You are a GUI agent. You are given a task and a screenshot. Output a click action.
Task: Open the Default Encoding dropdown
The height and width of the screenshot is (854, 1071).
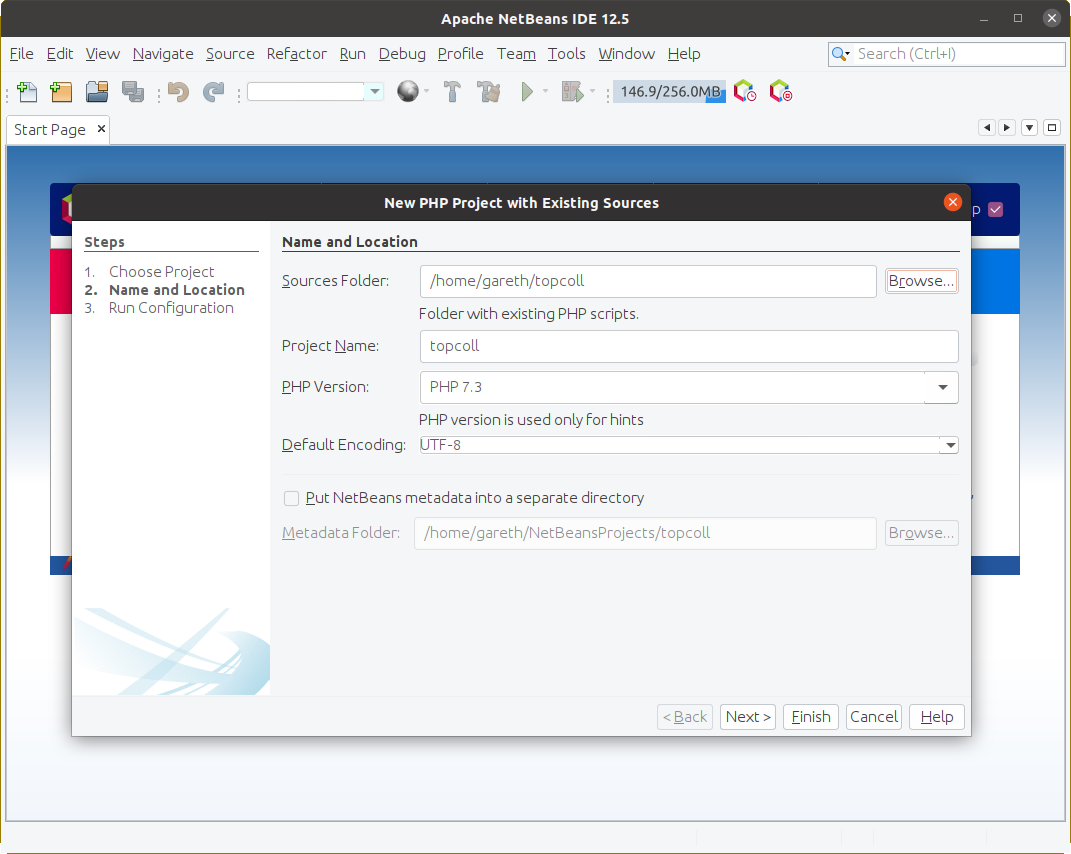(949, 445)
